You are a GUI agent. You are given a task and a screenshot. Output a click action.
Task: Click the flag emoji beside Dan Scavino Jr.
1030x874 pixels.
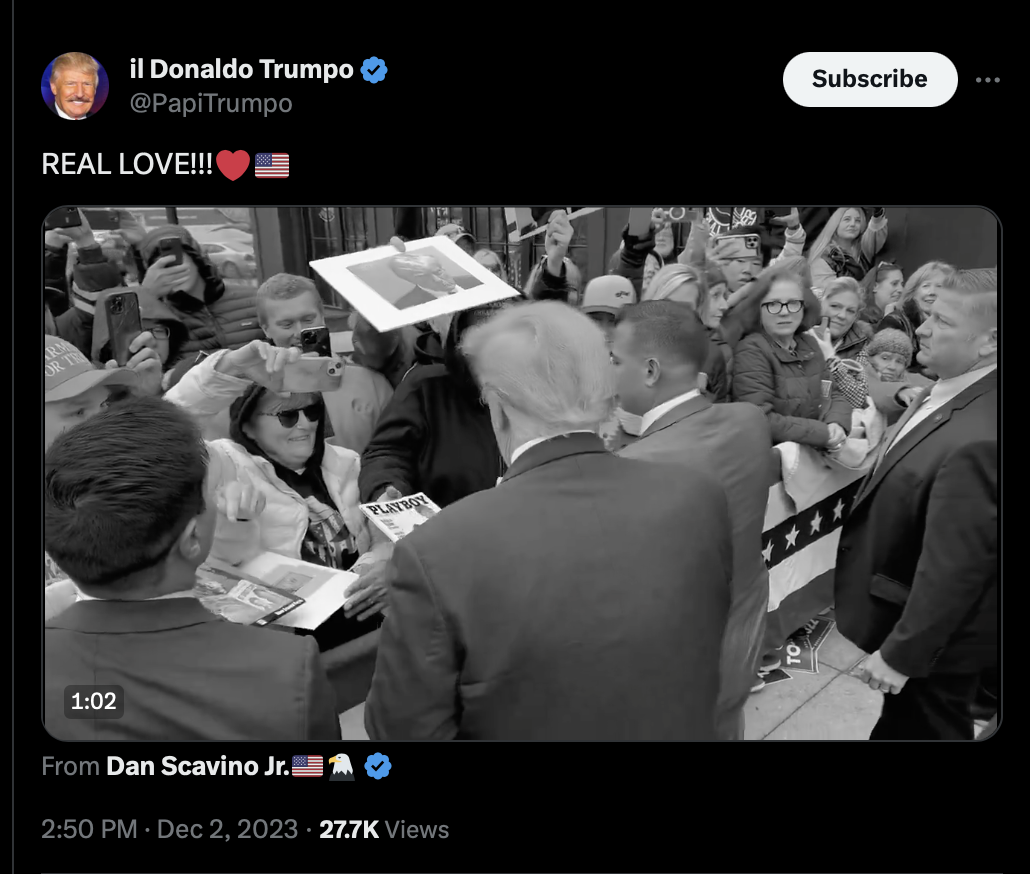pos(307,766)
